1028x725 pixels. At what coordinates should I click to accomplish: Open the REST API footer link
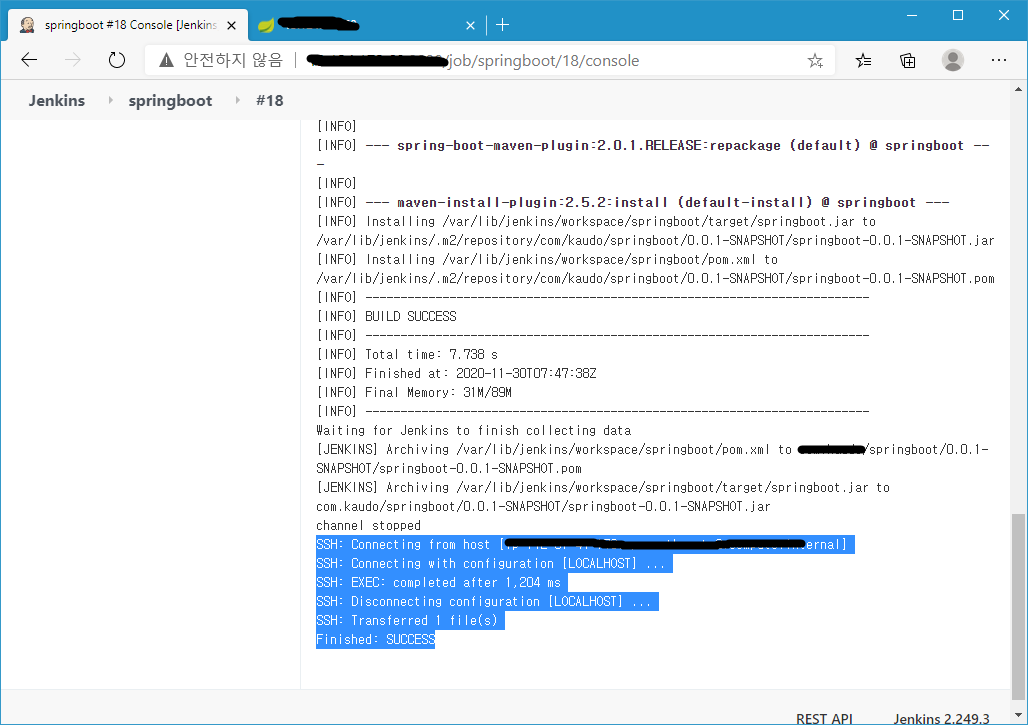pyautogui.click(x=824, y=718)
